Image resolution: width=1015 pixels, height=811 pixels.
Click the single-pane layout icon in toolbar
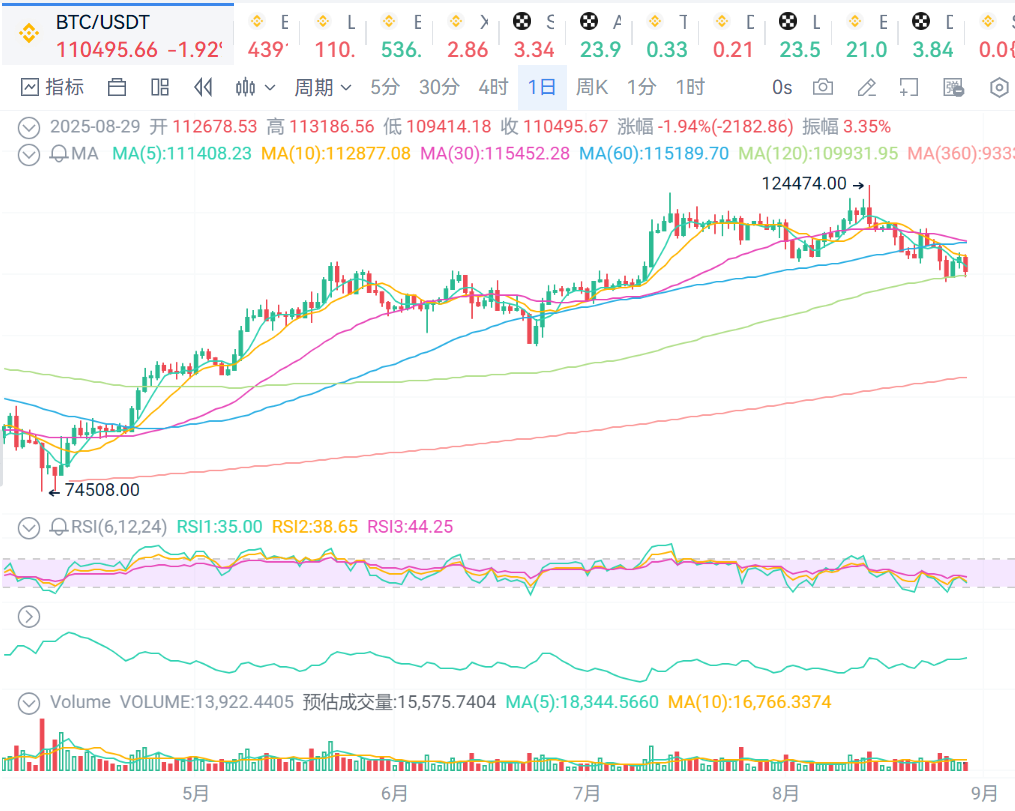[x=117, y=87]
